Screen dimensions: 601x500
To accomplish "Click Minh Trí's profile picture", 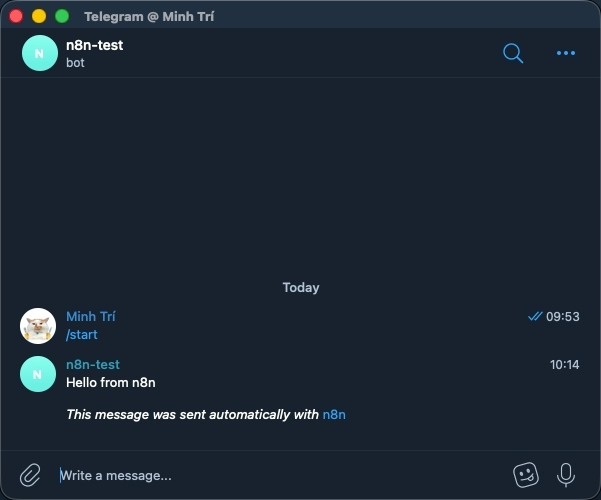I will point(38,326).
